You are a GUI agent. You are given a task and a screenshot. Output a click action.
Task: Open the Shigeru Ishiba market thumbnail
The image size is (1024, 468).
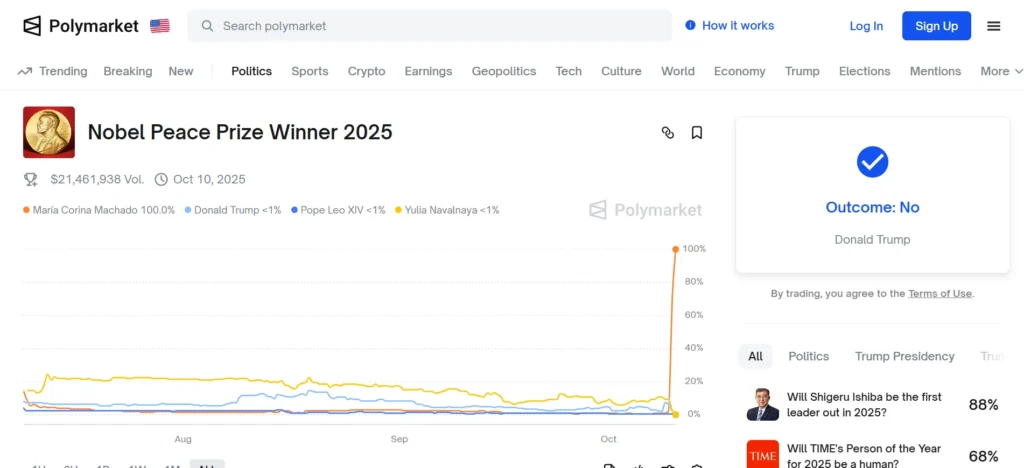tap(763, 404)
